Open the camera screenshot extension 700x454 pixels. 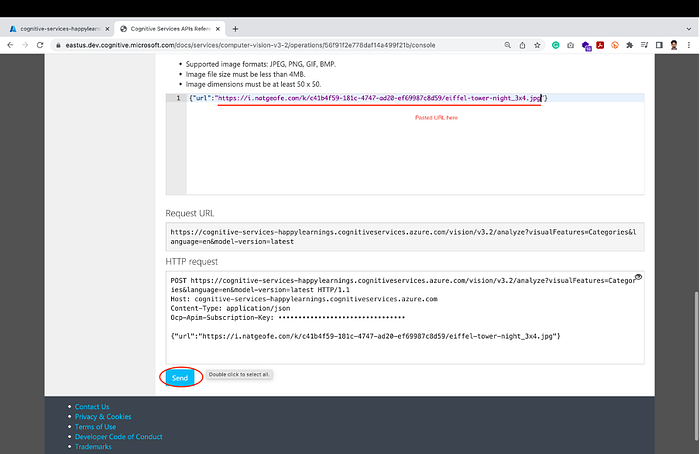(571, 45)
